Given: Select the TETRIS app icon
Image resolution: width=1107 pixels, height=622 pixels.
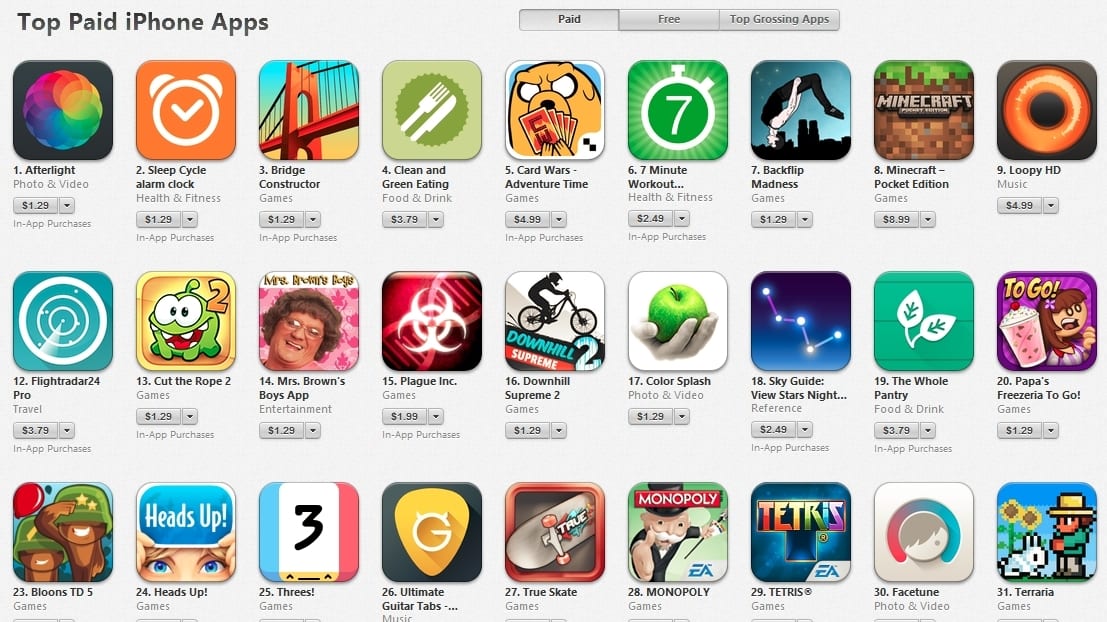Looking at the screenshot, I should (801, 532).
